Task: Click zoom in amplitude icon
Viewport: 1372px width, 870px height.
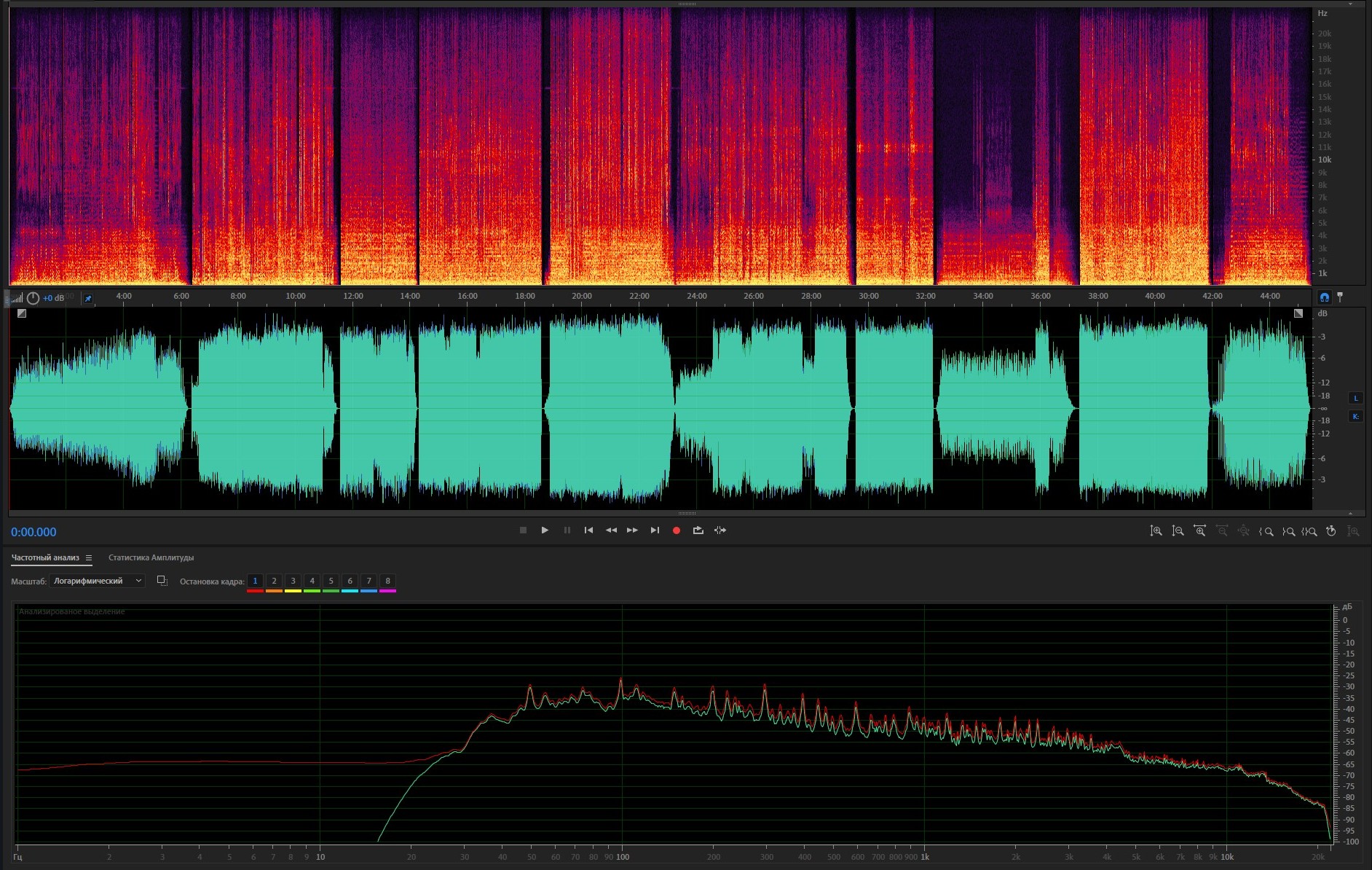Action: (x=1156, y=531)
